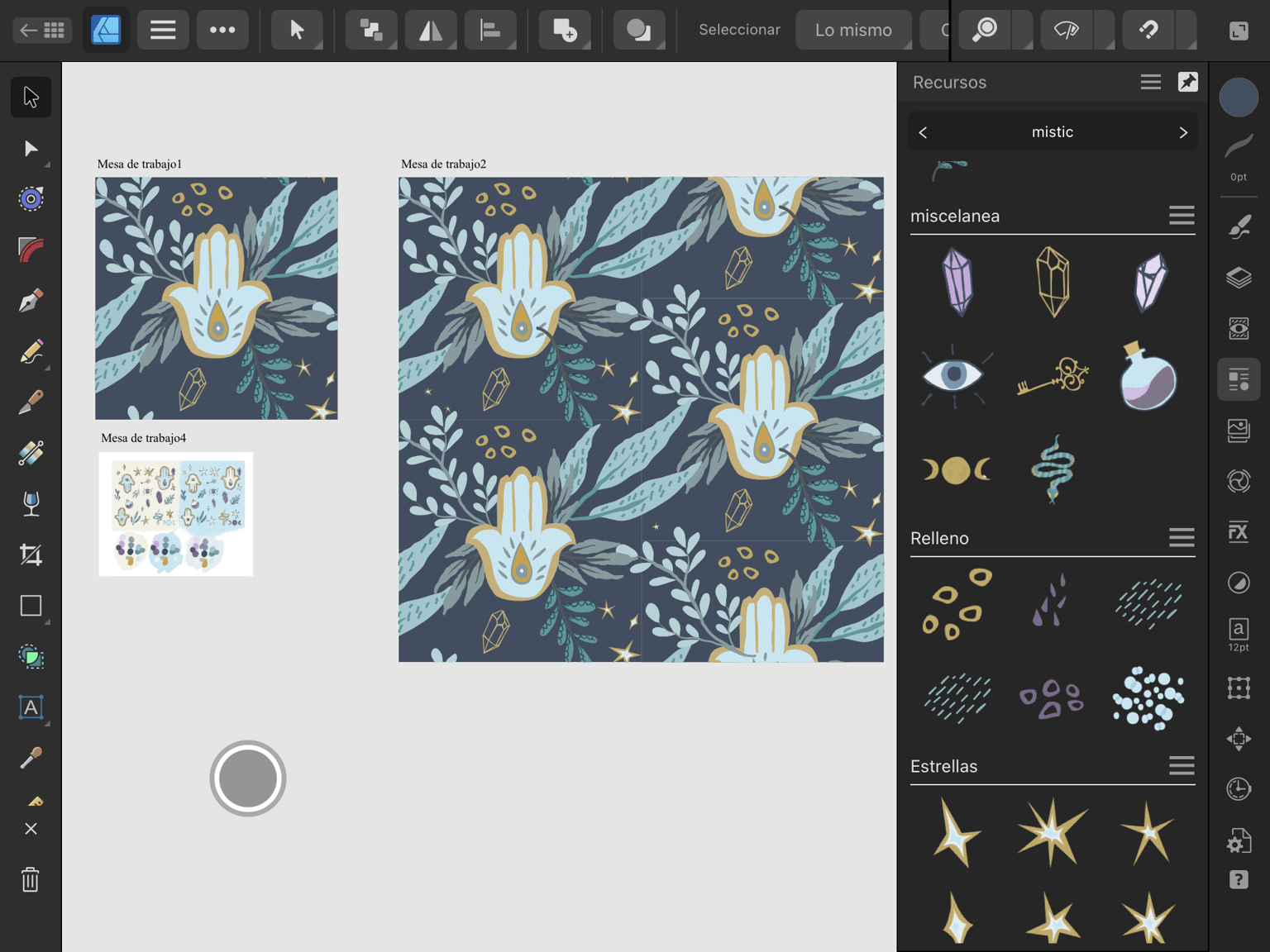Select the Mesa de trabajo4 artboard
Viewport: 1270px width, 952px height.
click(x=176, y=514)
